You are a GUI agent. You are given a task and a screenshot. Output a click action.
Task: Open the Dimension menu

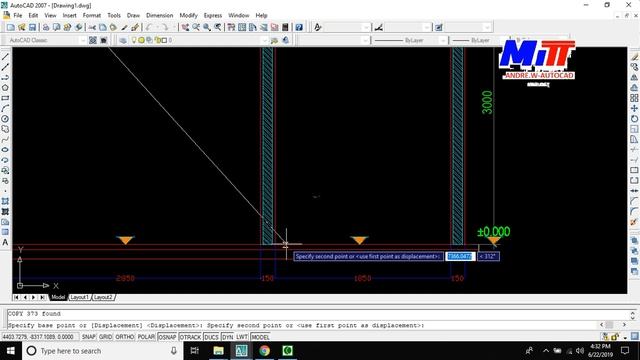point(160,15)
